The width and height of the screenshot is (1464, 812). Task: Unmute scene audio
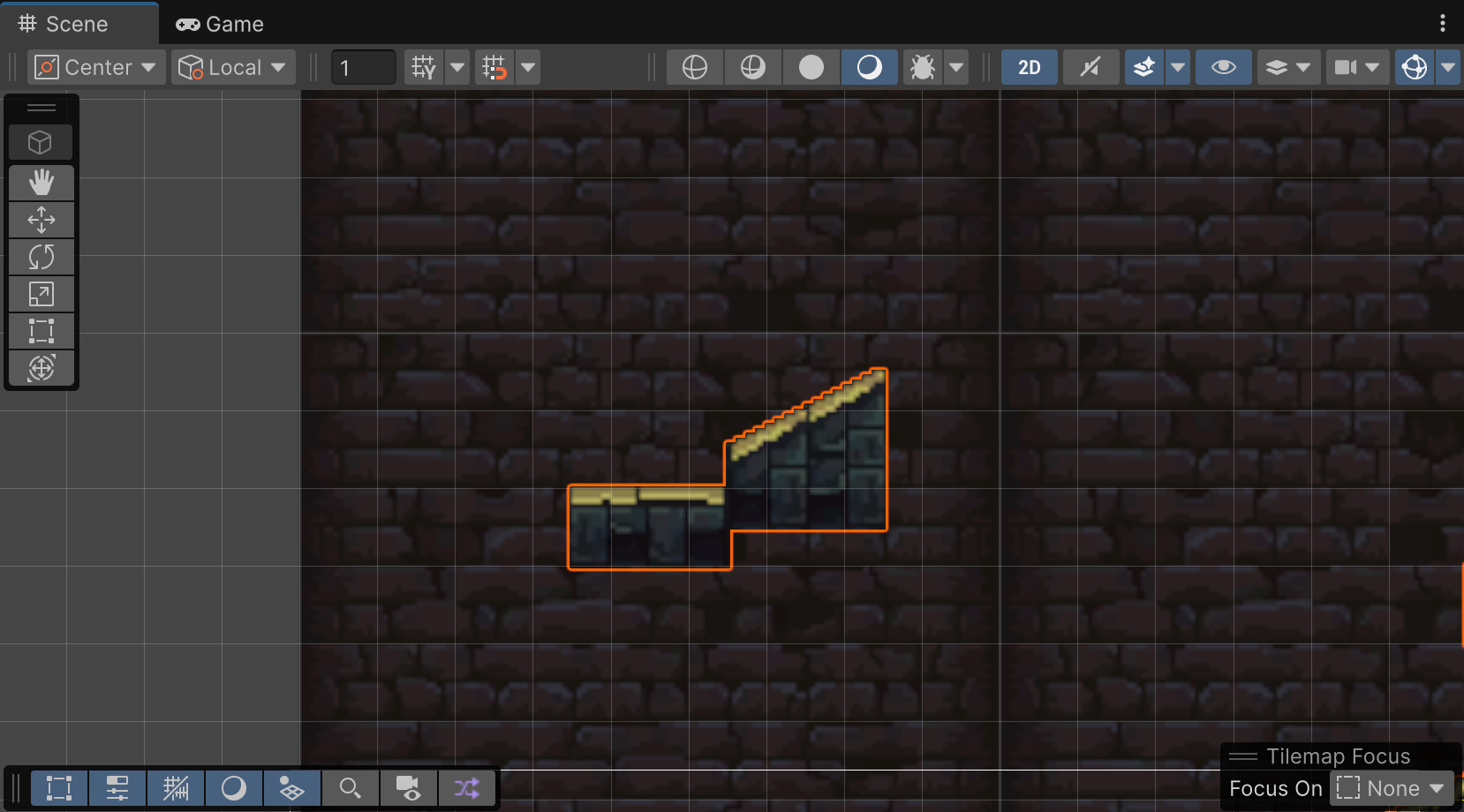[1090, 67]
